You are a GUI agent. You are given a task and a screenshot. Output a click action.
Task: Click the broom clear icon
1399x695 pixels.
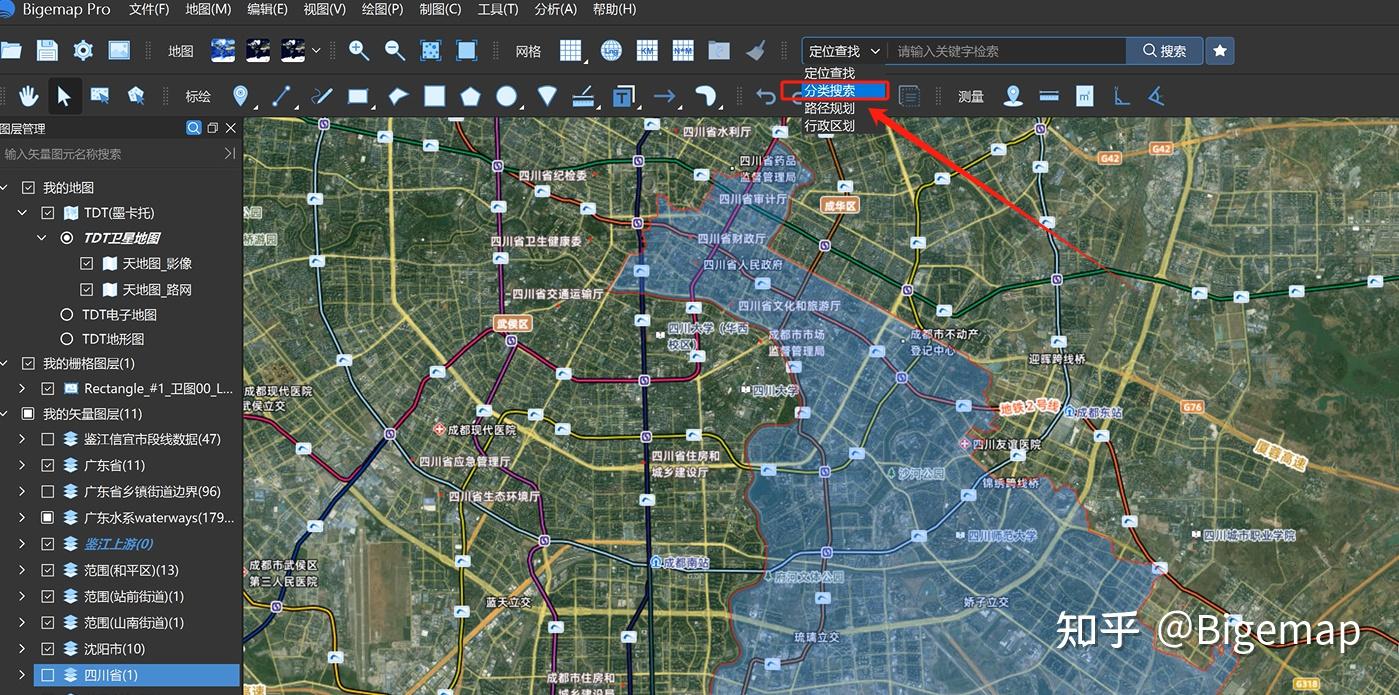pyautogui.click(x=756, y=50)
